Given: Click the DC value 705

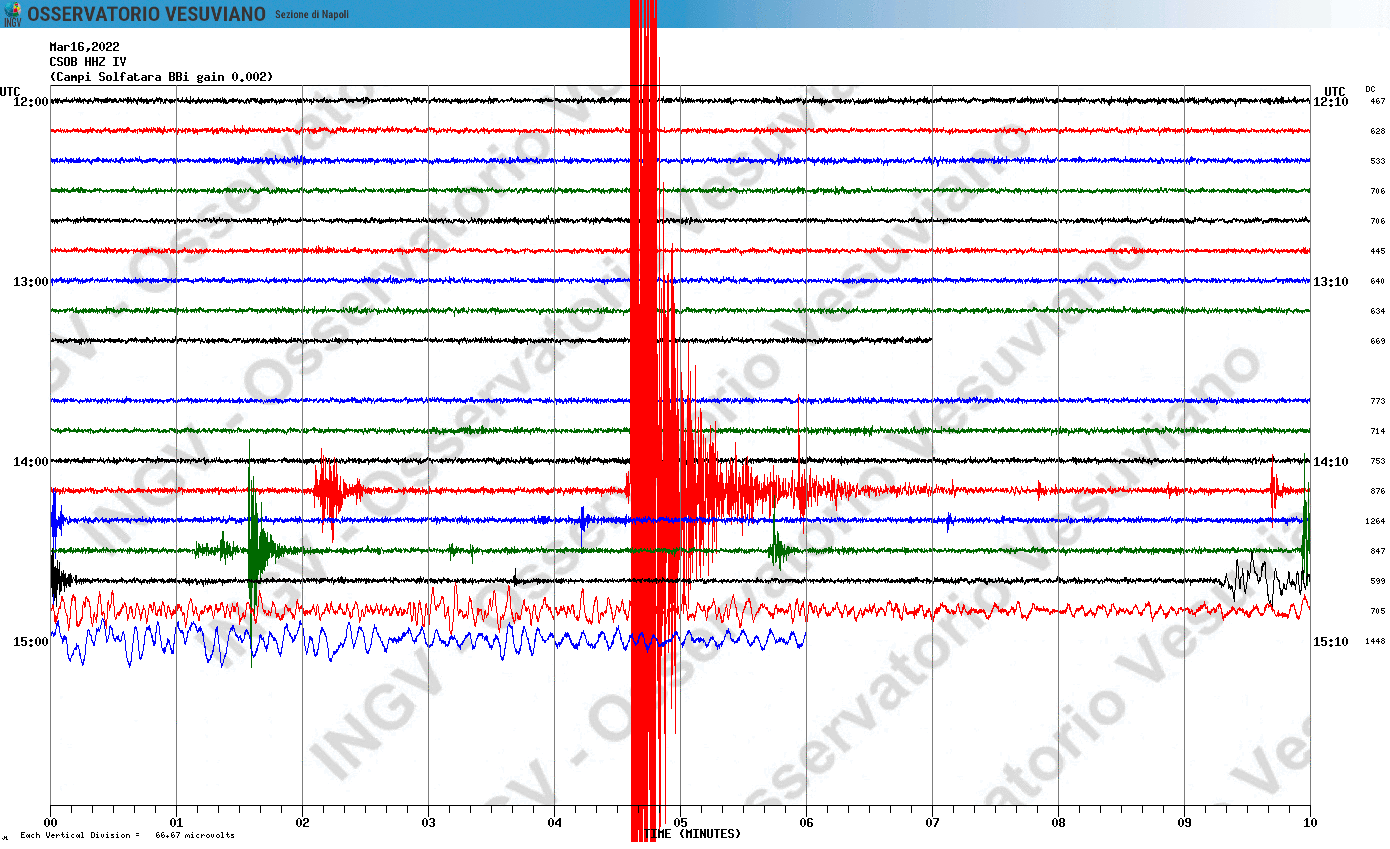Looking at the screenshot, I should (x=1377, y=611).
